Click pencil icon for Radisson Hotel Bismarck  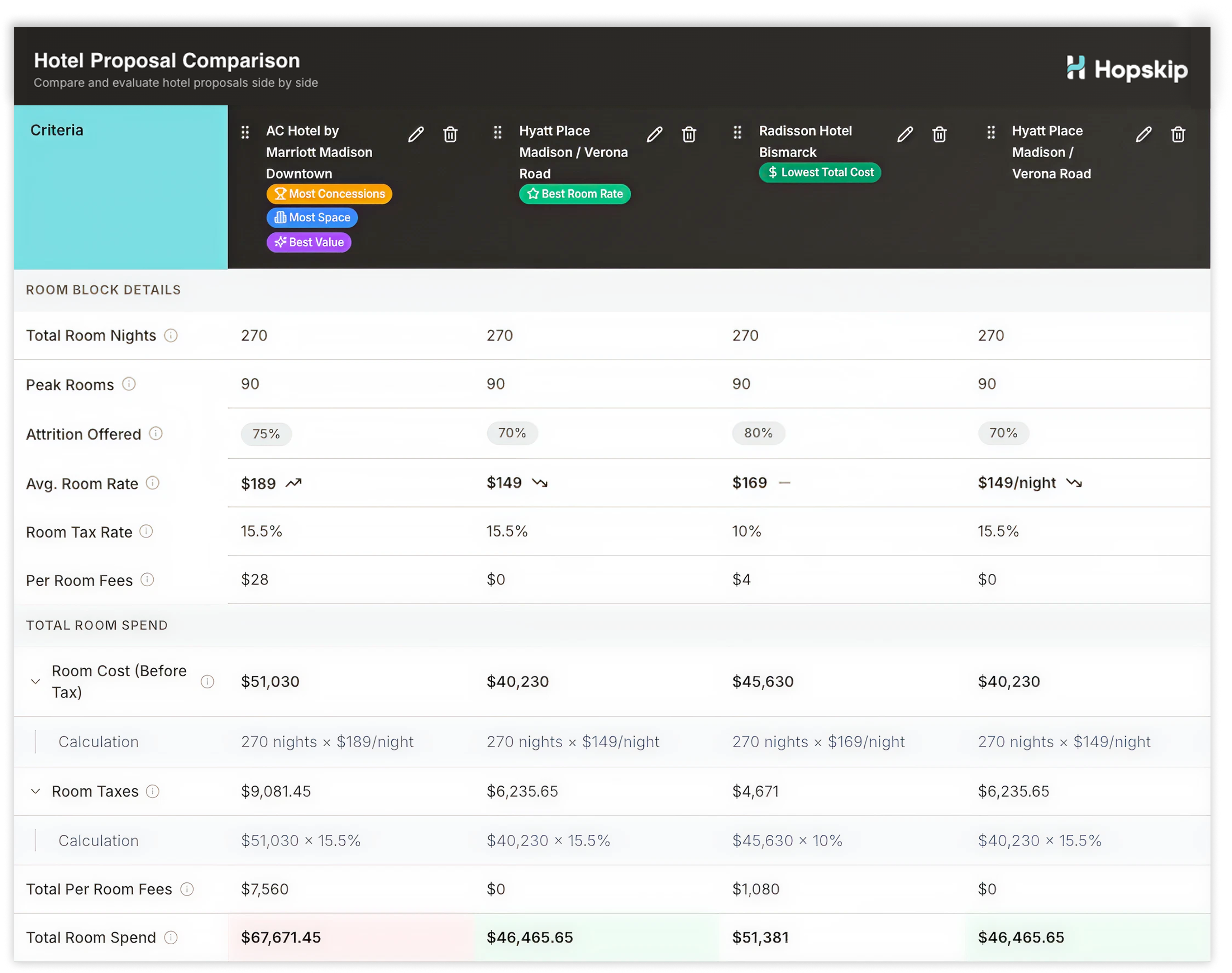point(904,134)
